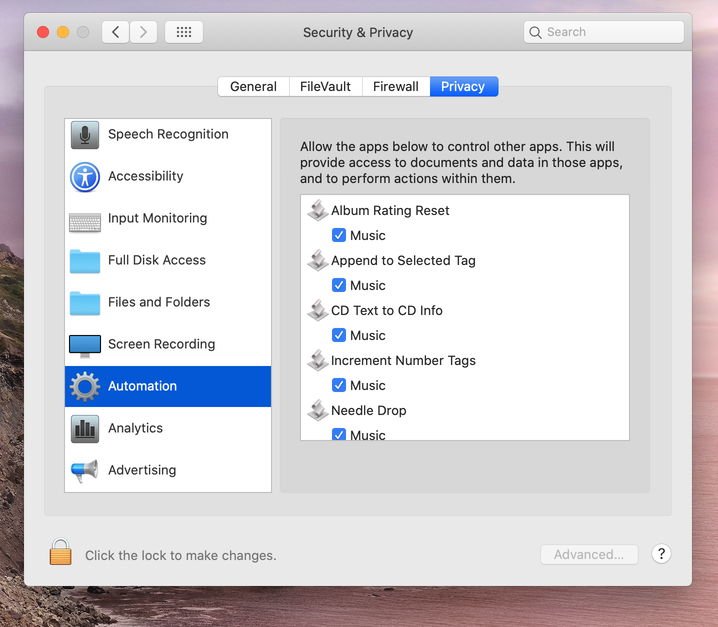
Task: Click the CD Text to CD Info script icon
Action: 318,310
